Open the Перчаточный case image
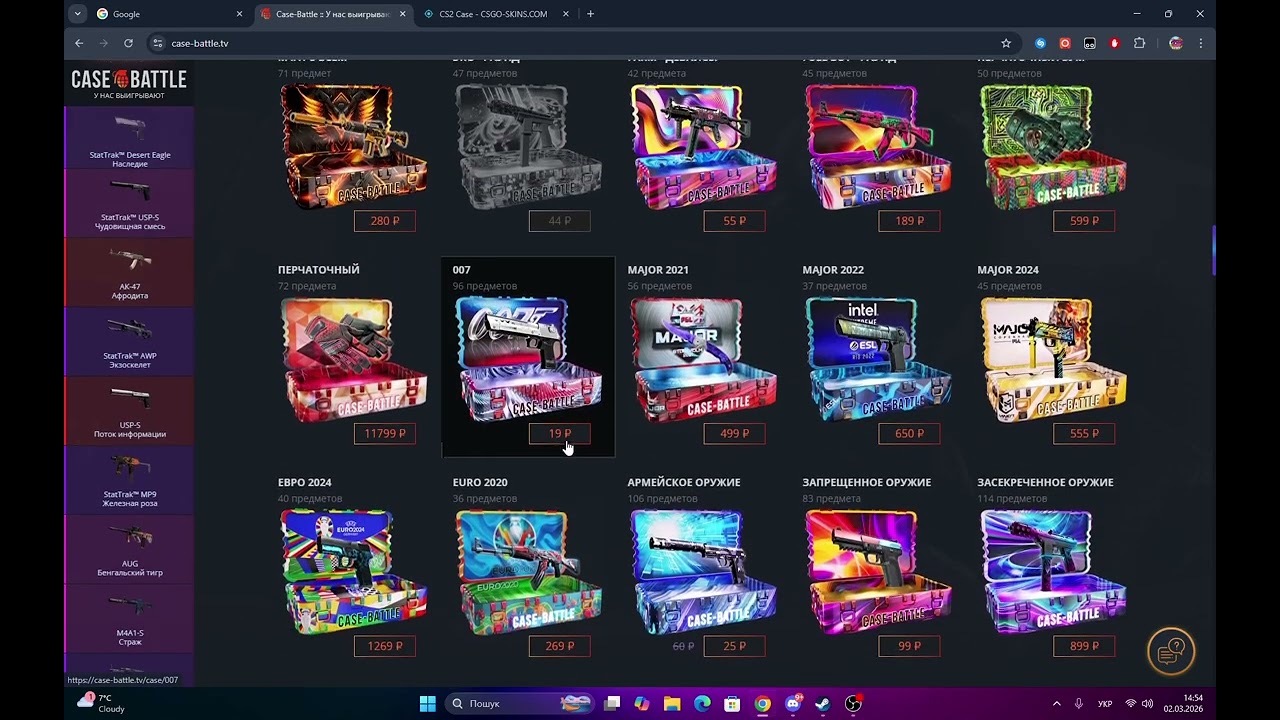This screenshot has height=720, width=1280. pos(354,359)
